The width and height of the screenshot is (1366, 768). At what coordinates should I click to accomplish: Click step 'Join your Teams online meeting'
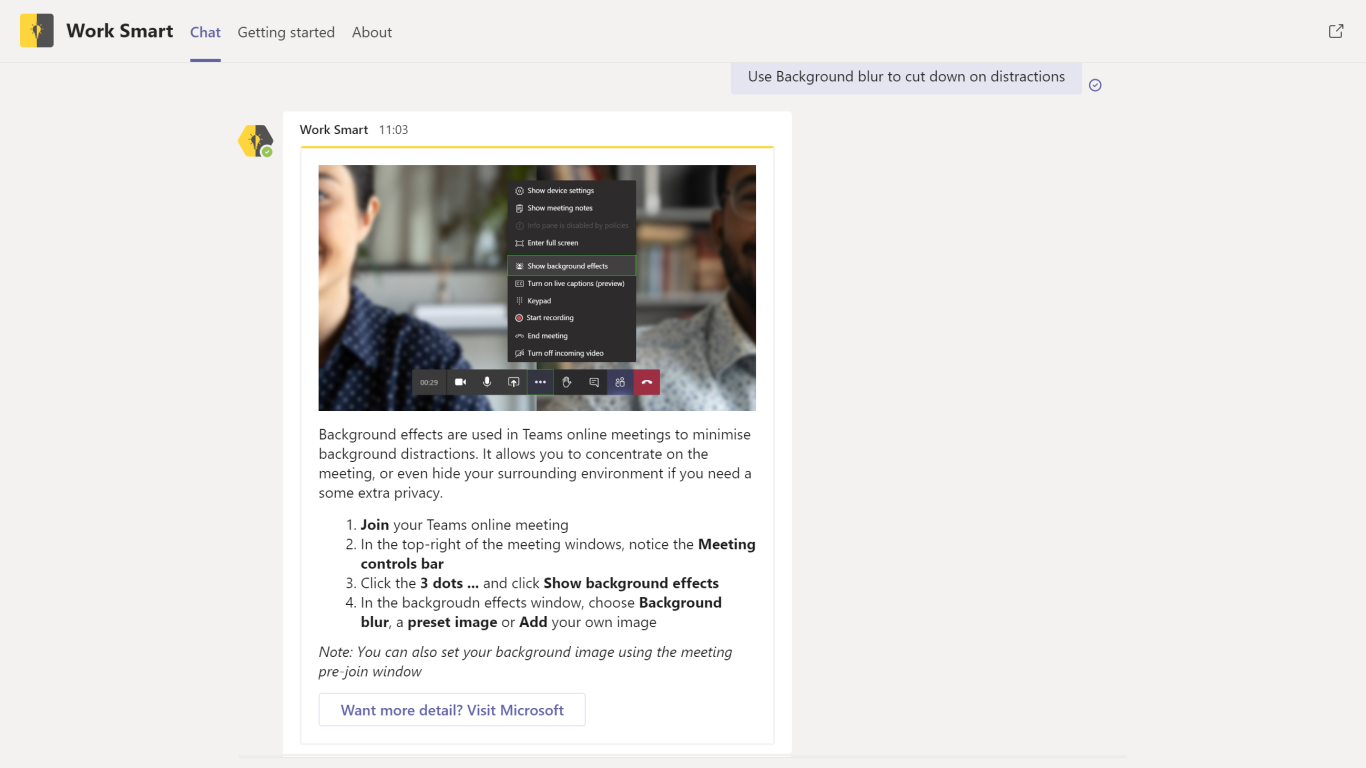pos(464,525)
